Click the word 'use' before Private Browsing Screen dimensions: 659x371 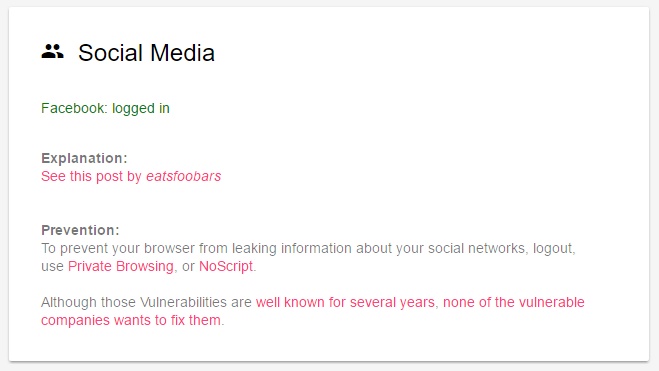coord(52,267)
